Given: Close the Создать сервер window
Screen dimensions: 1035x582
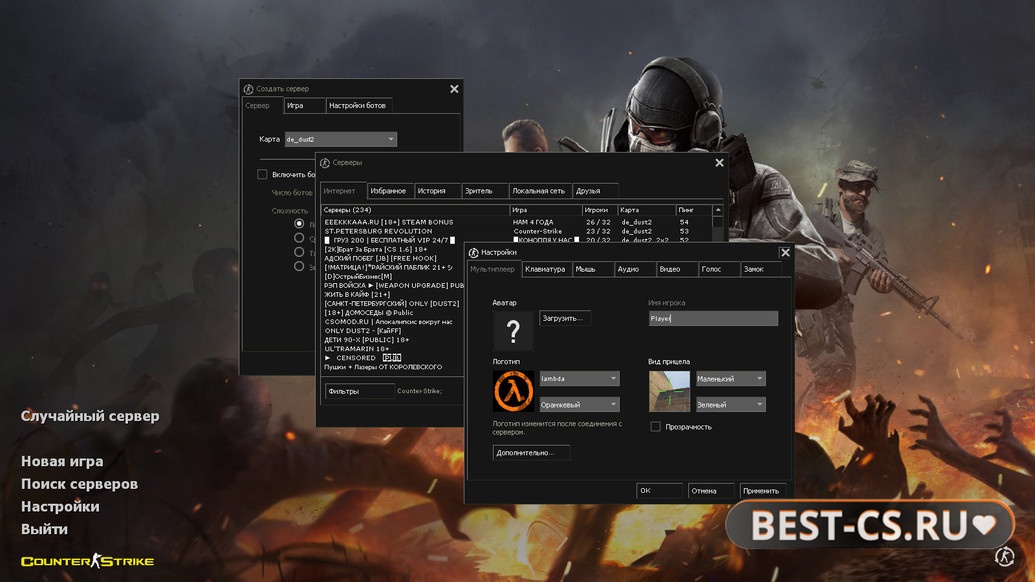Looking at the screenshot, I should coord(454,89).
